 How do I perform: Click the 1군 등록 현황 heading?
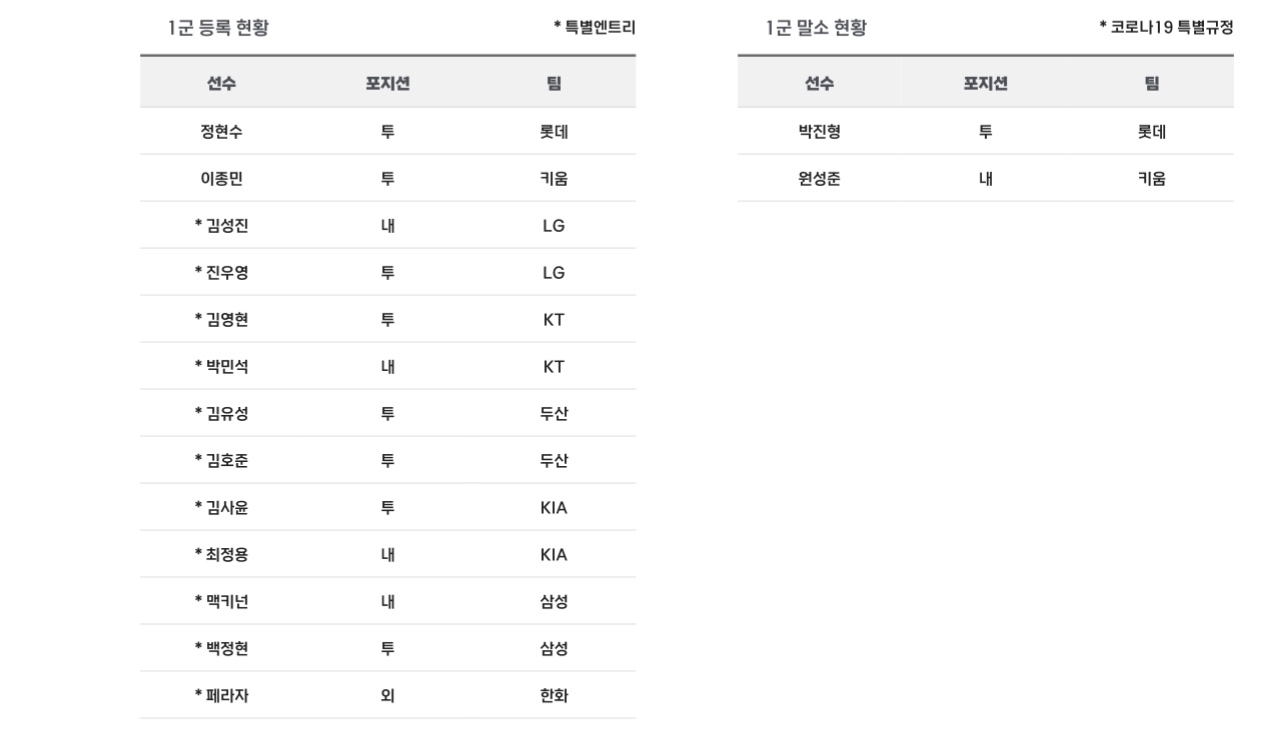coord(217,29)
